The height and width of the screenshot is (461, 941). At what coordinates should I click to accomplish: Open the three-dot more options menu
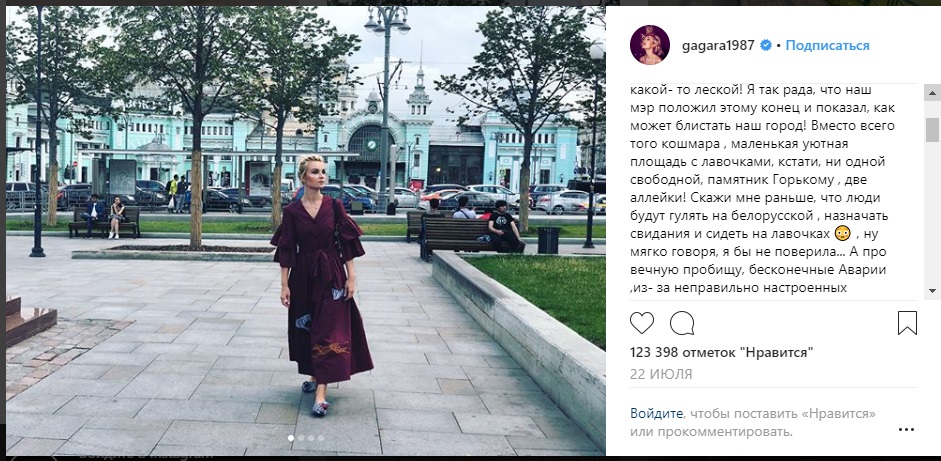(906, 430)
